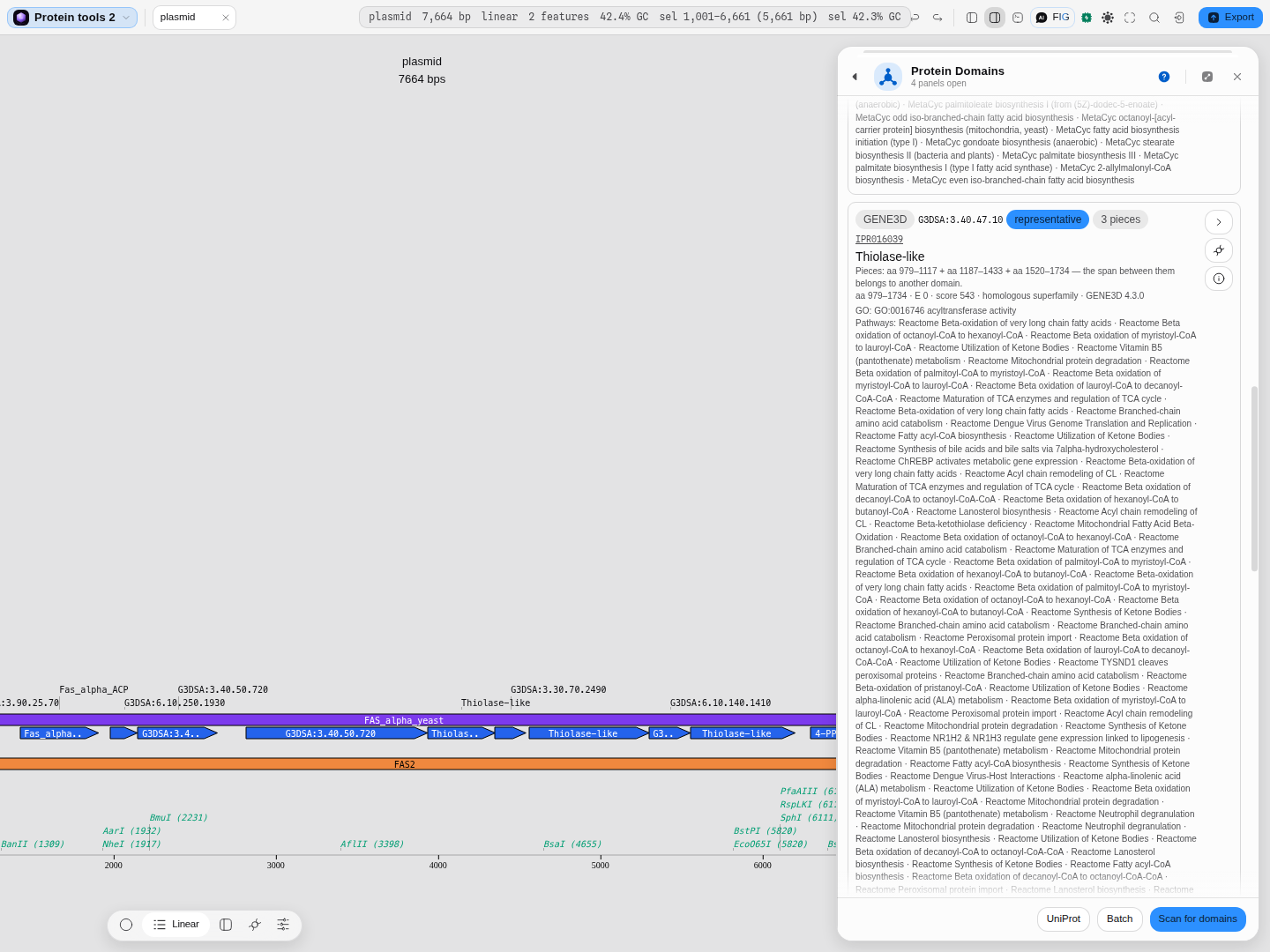This screenshot has width=1270, height=952.
Task: Click the GENE3D database tag
Action: tap(885, 219)
